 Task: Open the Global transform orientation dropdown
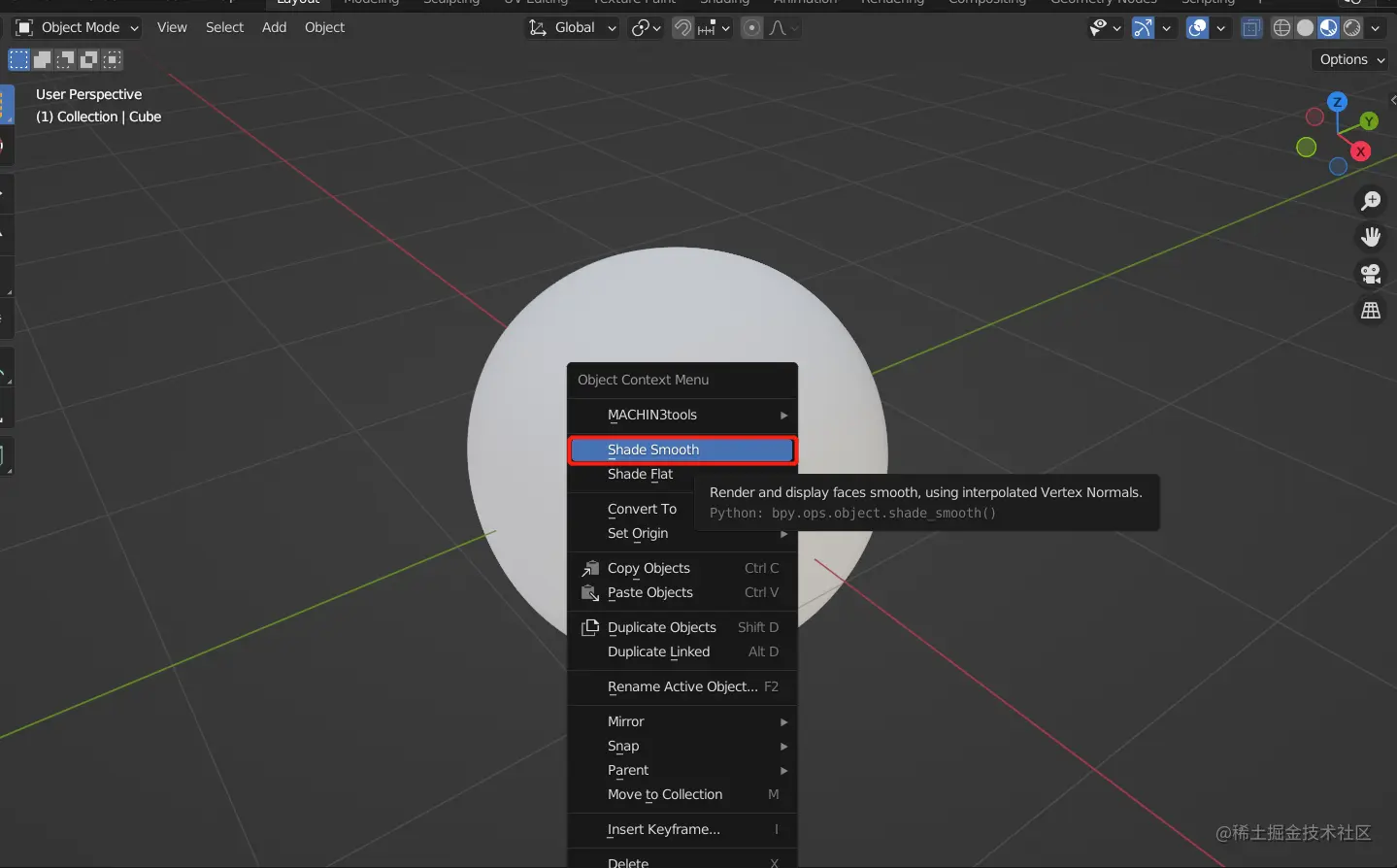[x=572, y=28]
